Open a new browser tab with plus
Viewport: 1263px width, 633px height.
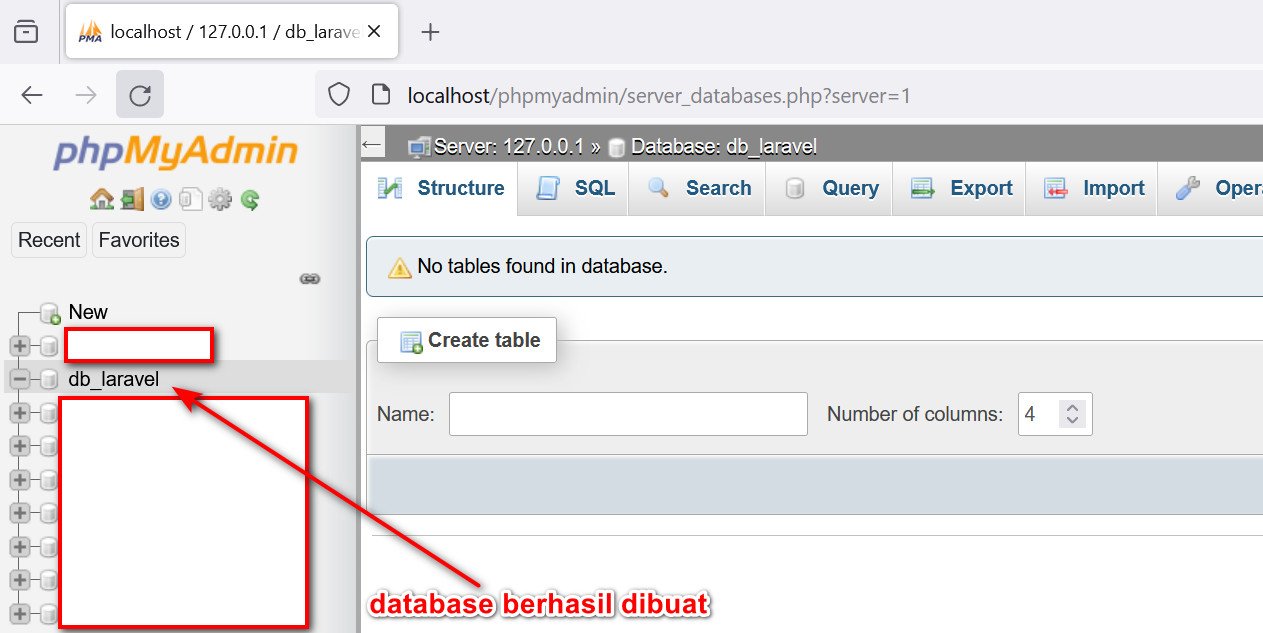point(430,32)
